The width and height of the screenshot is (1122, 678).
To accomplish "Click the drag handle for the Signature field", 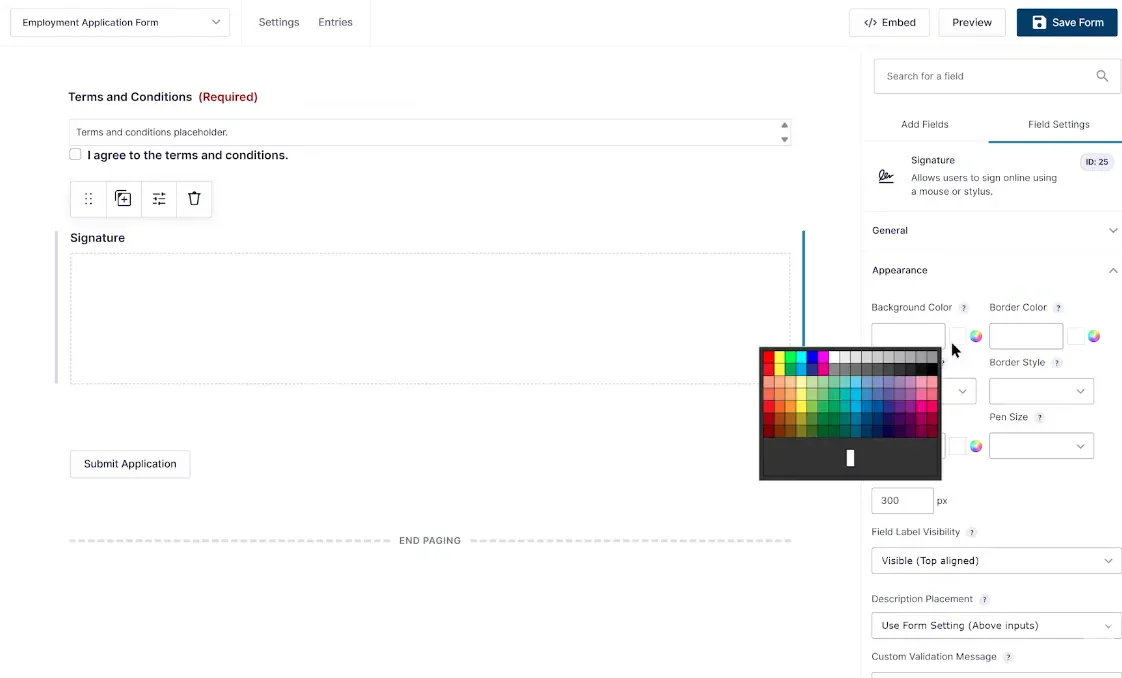I will click(x=88, y=199).
